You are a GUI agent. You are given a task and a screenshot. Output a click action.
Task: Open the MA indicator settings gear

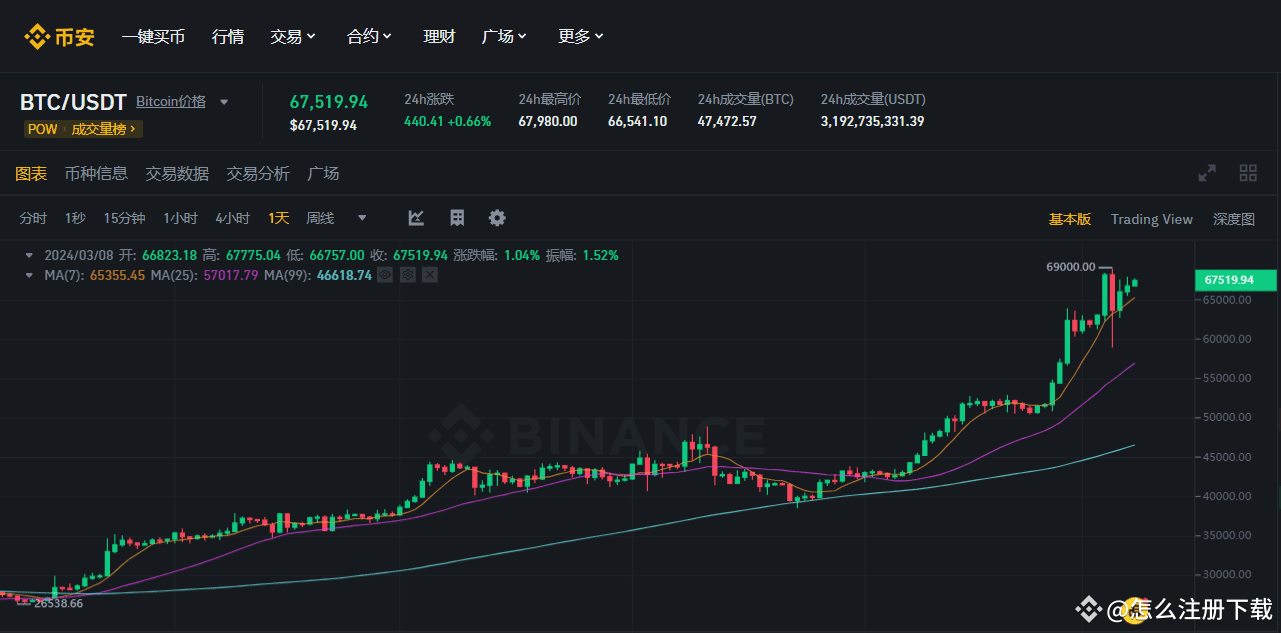point(407,274)
